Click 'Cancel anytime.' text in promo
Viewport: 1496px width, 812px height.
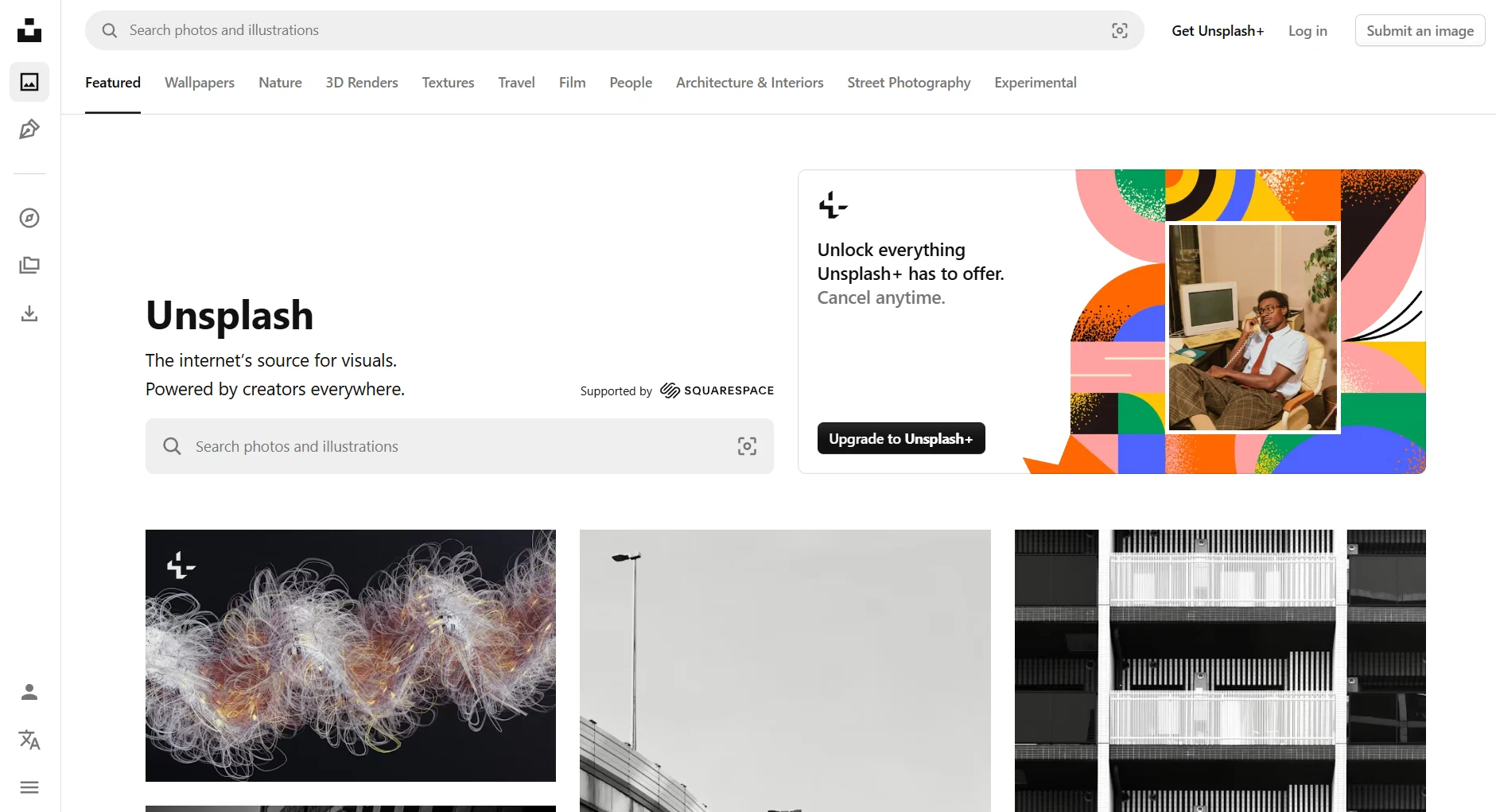[881, 297]
